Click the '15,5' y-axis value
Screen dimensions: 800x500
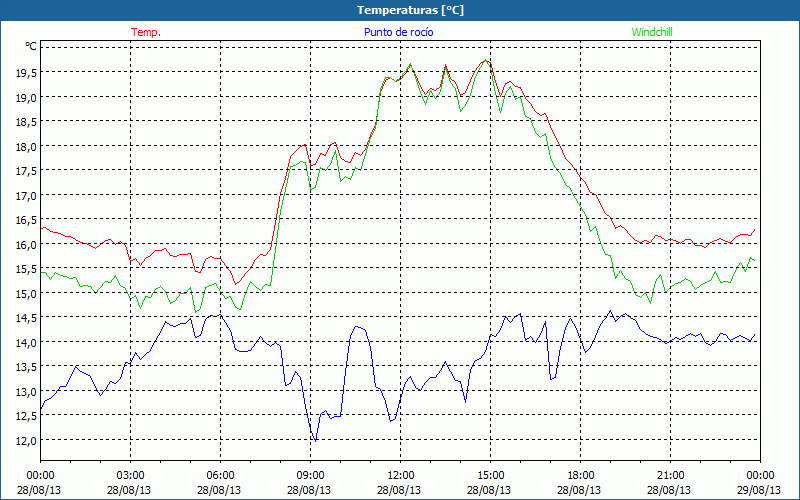tap(25, 269)
